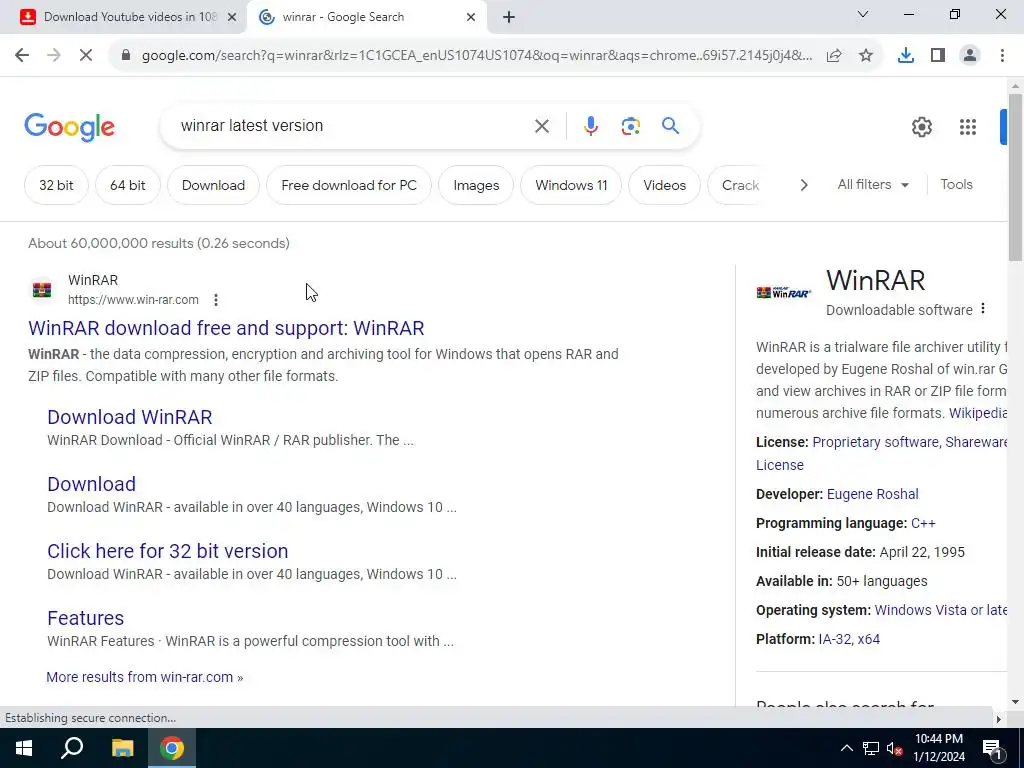Open WinRAR download free and support result
This screenshot has height=768, width=1024.
[x=226, y=328]
